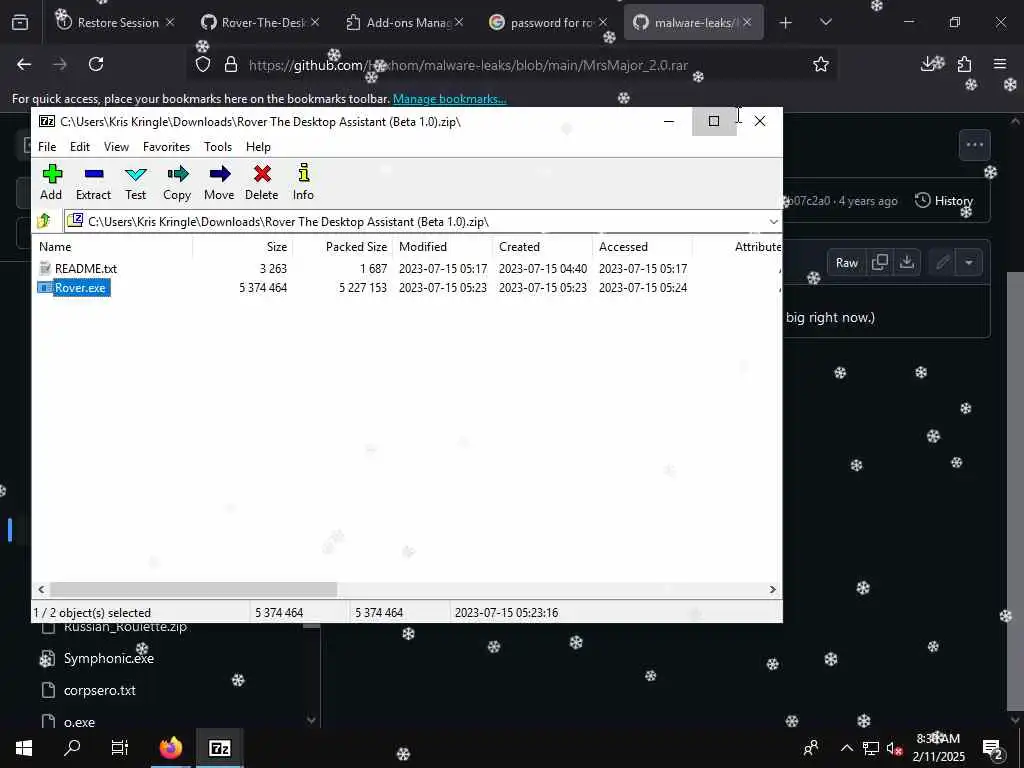Switch to Firefox on the taskbar
This screenshot has height=768, width=1024.
[171, 748]
